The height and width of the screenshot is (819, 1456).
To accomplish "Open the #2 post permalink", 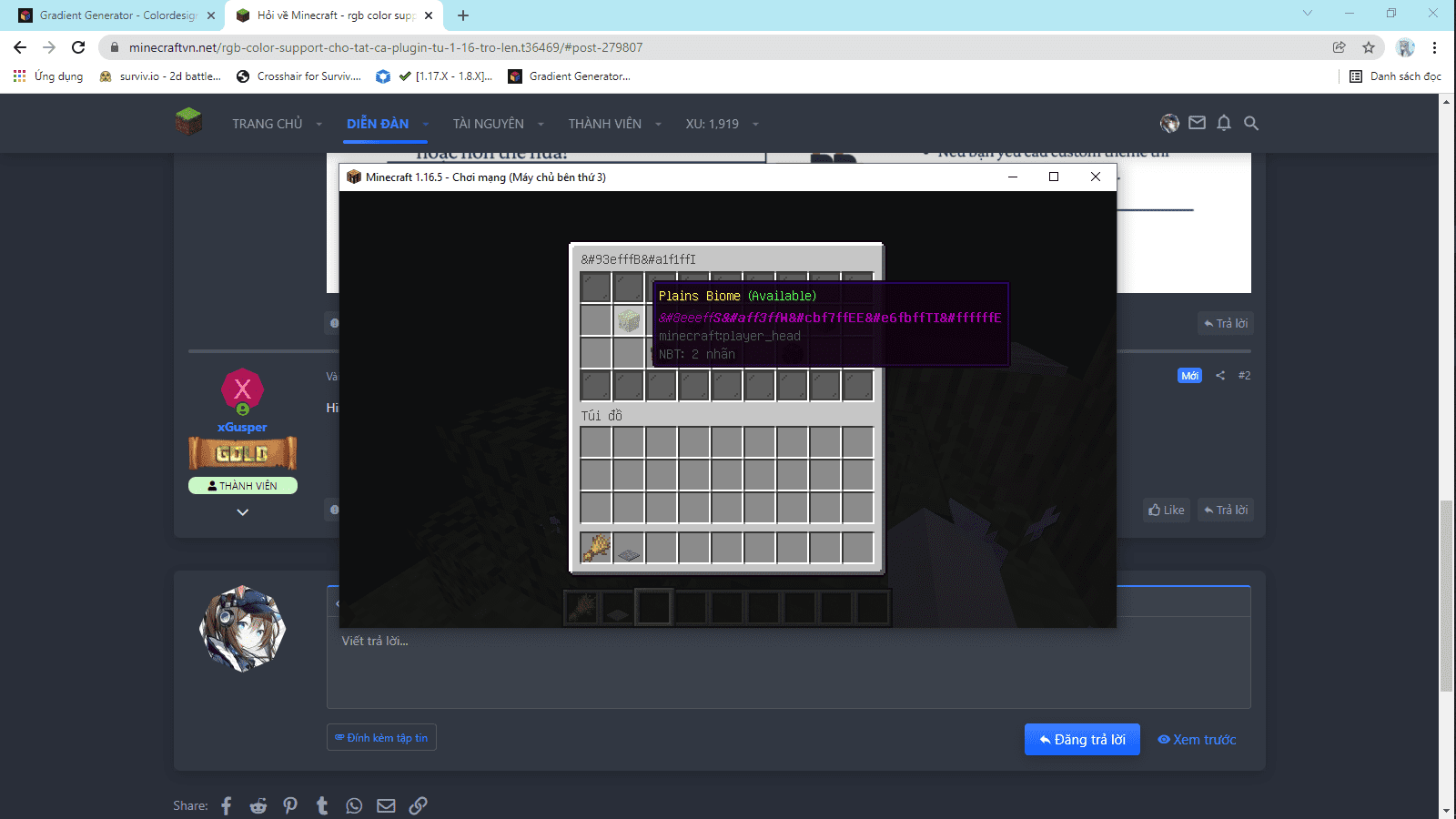I will click(x=1245, y=375).
